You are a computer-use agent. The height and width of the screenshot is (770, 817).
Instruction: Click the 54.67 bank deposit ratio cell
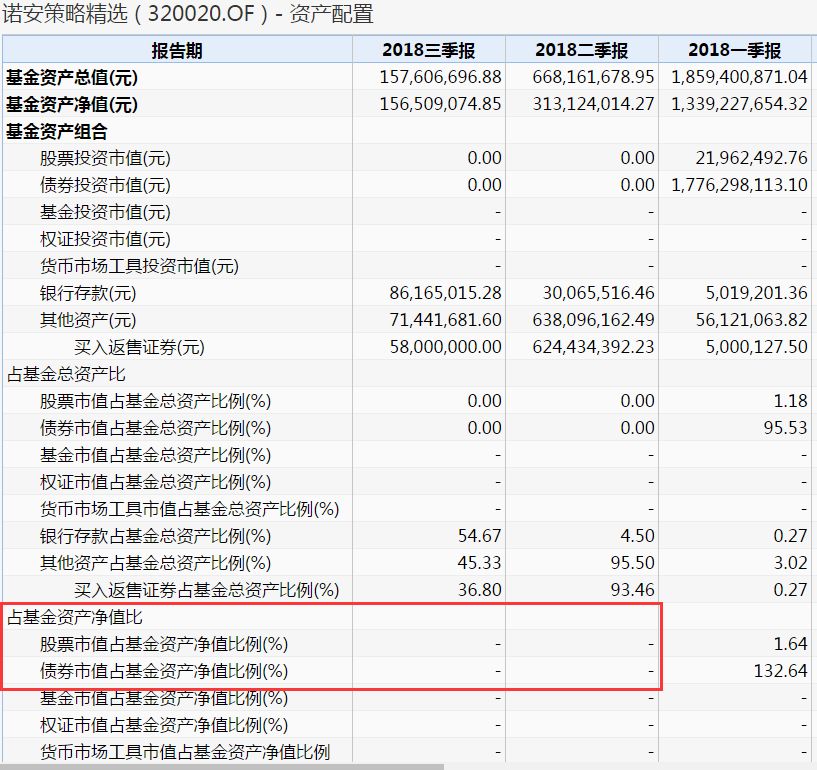(x=479, y=536)
